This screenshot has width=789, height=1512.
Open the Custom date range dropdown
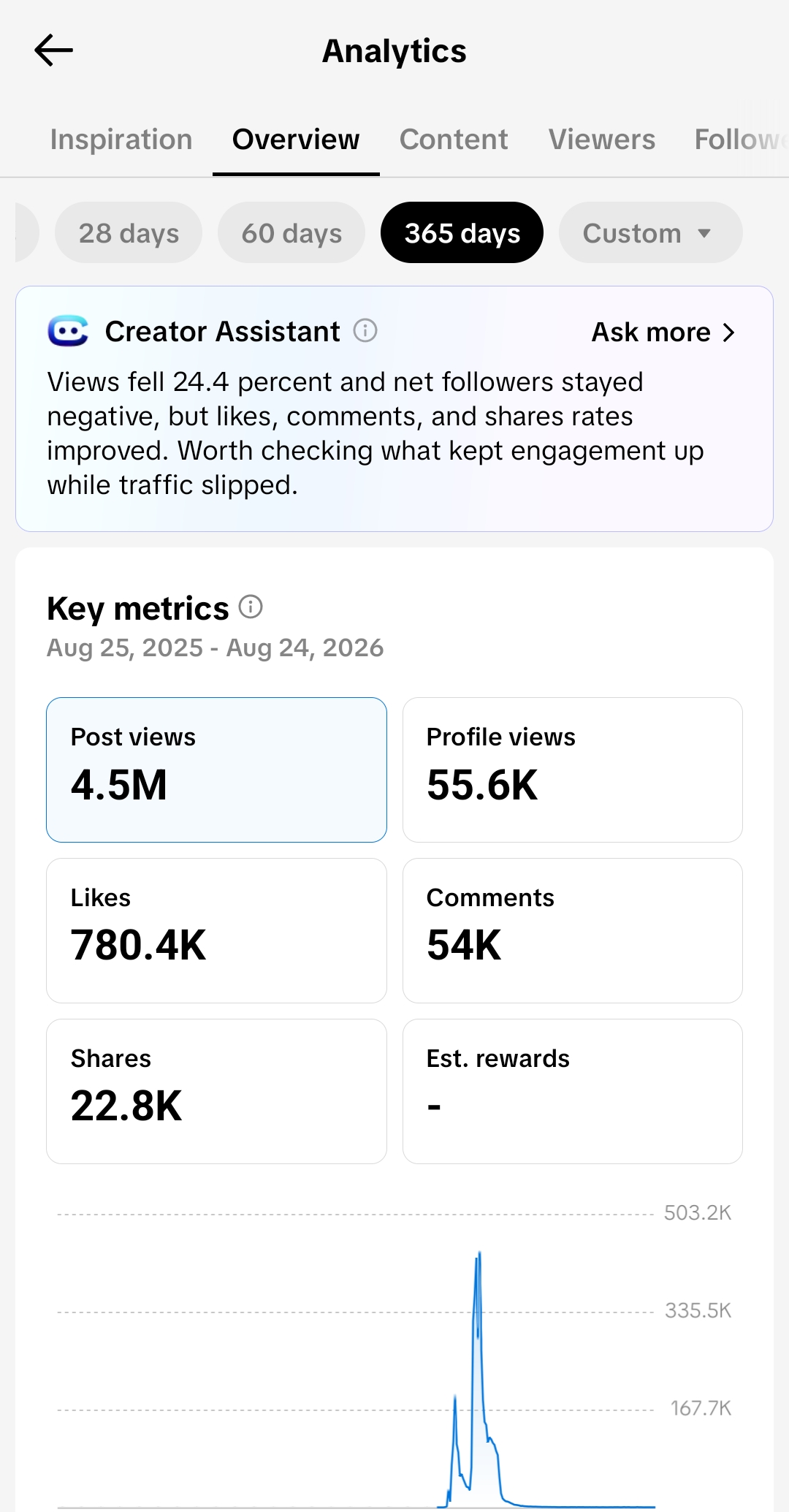650,233
